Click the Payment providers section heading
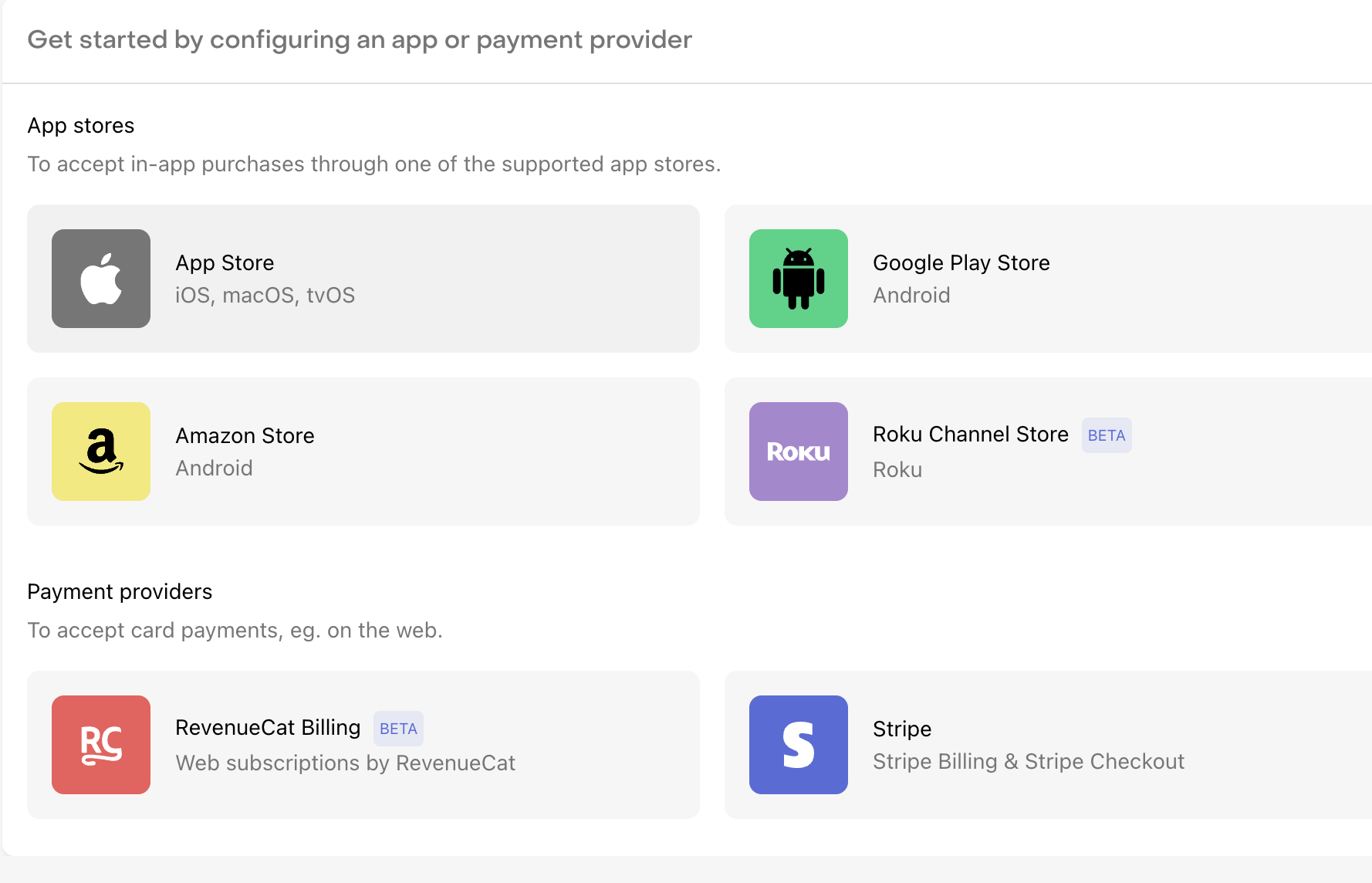The width and height of the screenshot is (1372, 883). point(120,591)
